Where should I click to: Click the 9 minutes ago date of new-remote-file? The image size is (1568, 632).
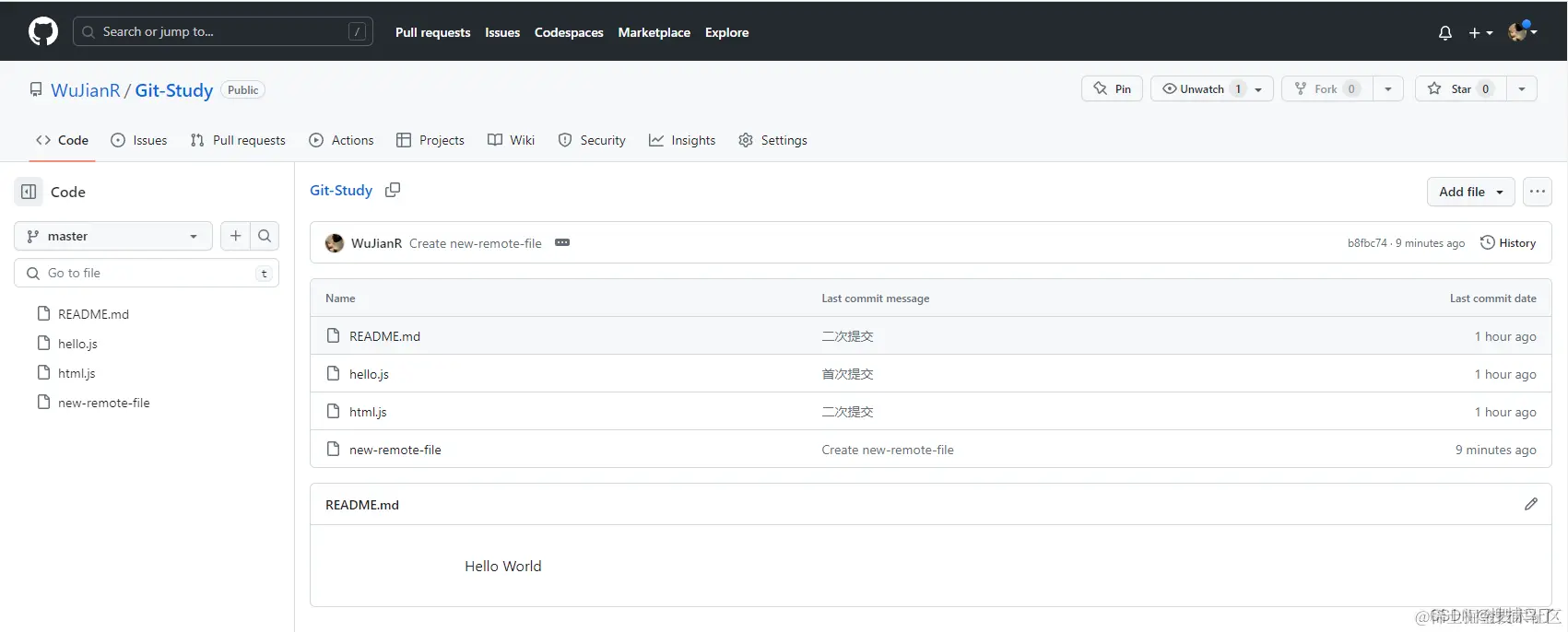1496,450
